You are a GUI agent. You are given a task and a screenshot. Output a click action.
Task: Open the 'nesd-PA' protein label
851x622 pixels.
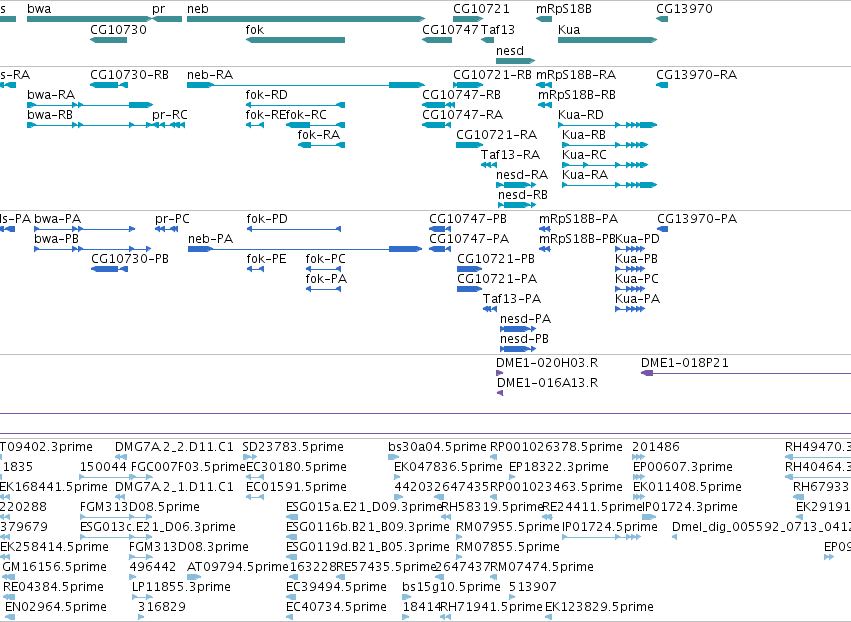[525, 320]
